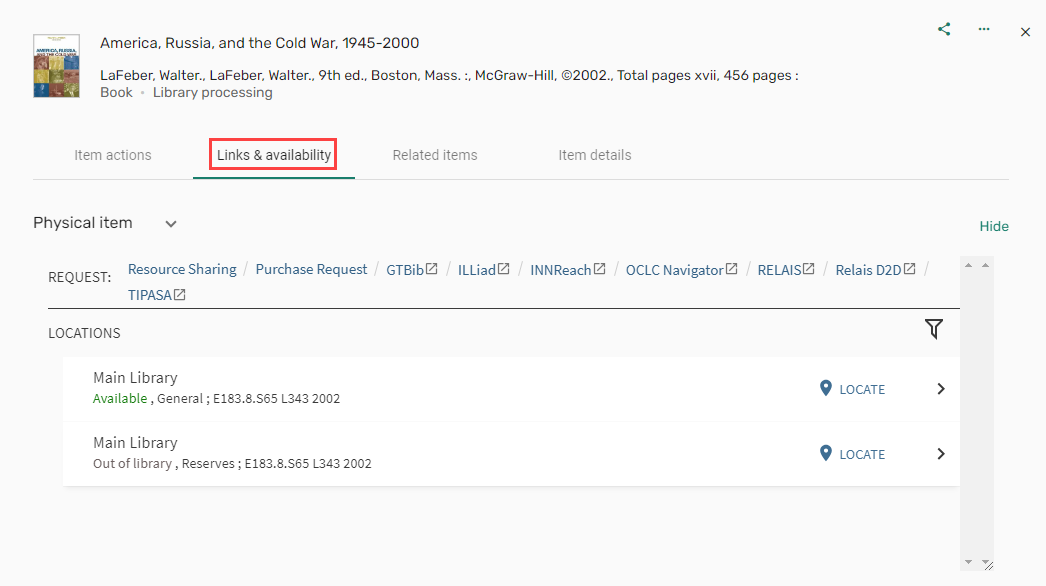The width and height of the screenshot is (1046, 586).
Task: Open the TIPASA request link
Action: [x=157, y=295]
